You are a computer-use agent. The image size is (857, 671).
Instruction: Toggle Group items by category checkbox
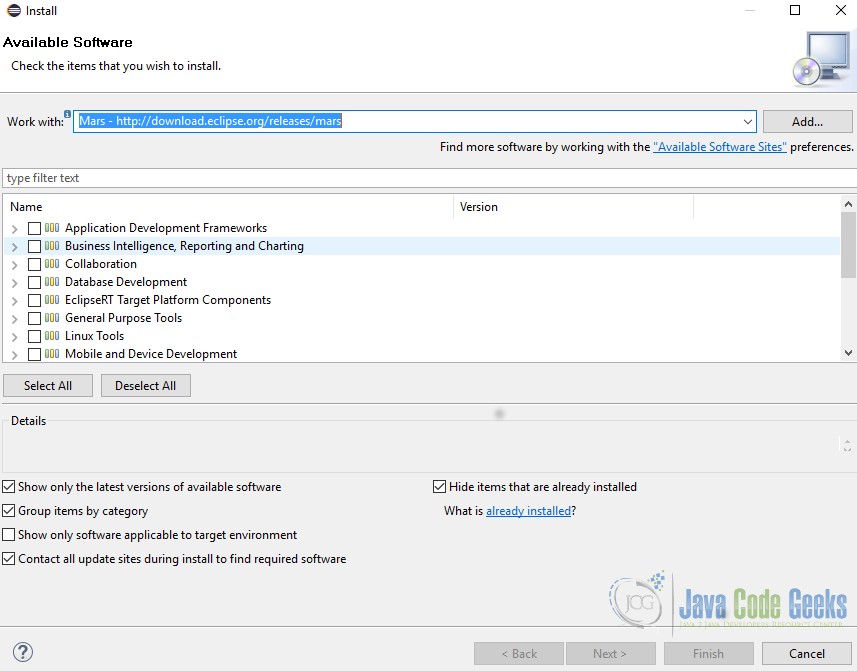click(9, 510)
